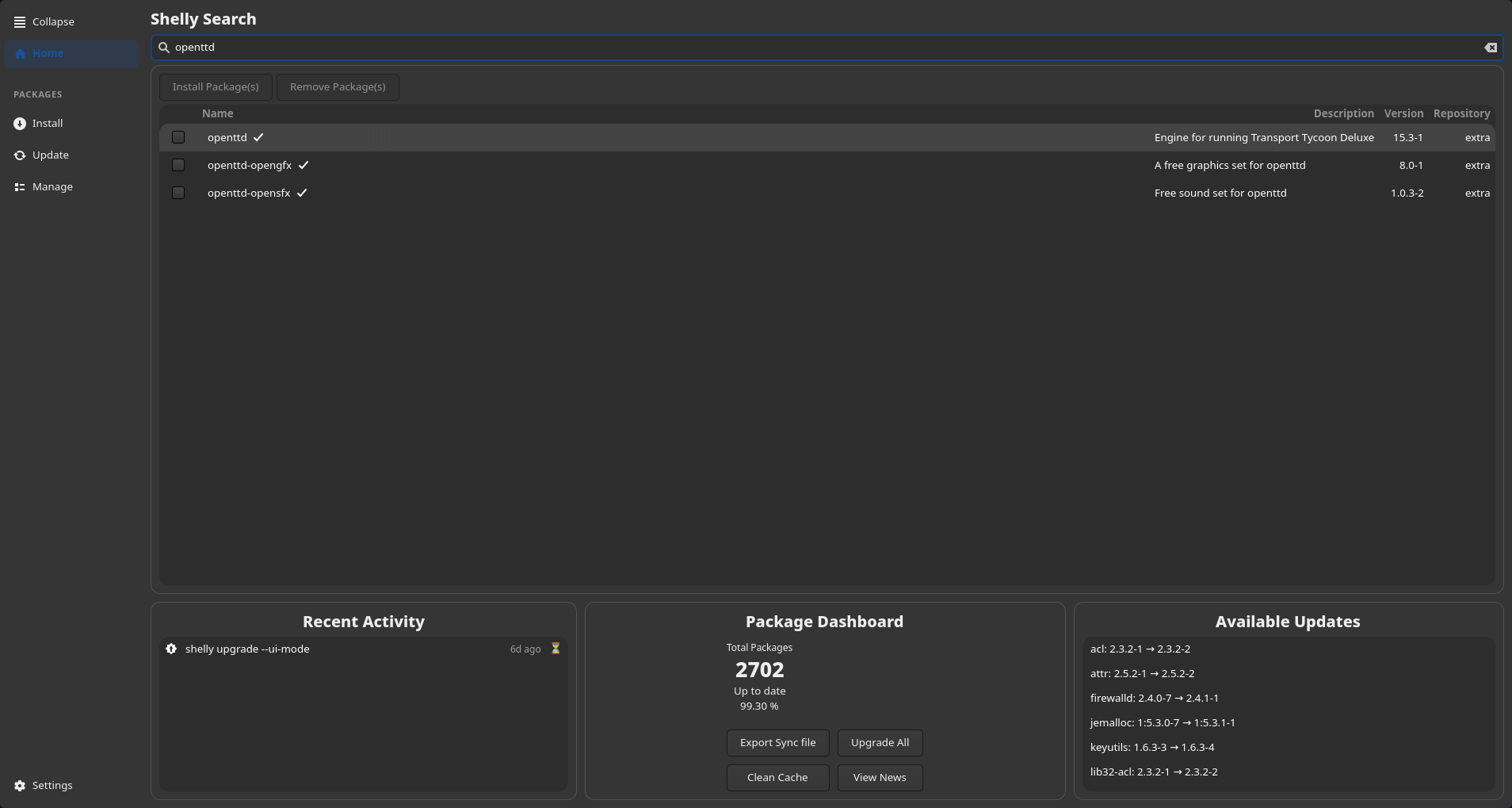This screenshot has width=1512, height=808.
Task: Select the openttd-opengfx package name
Action: [x=250, y=166]
